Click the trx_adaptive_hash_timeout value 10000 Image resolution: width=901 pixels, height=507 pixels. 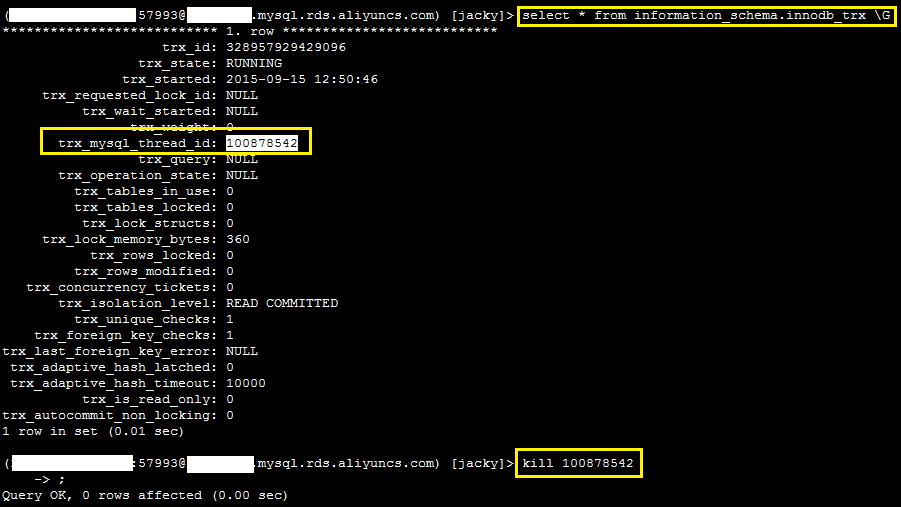pos(246,383)
